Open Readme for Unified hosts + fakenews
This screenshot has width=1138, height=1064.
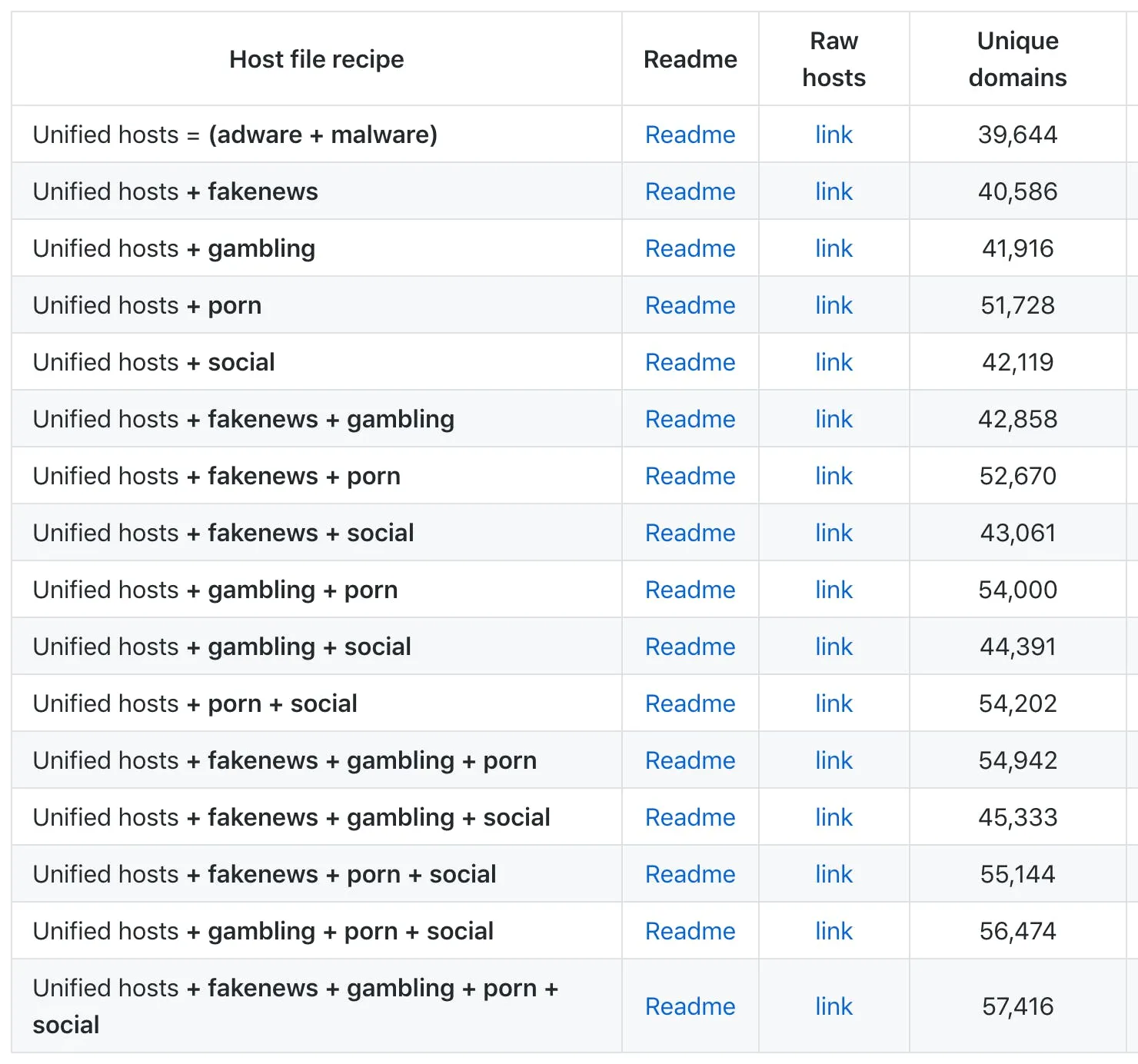[690, 191]
